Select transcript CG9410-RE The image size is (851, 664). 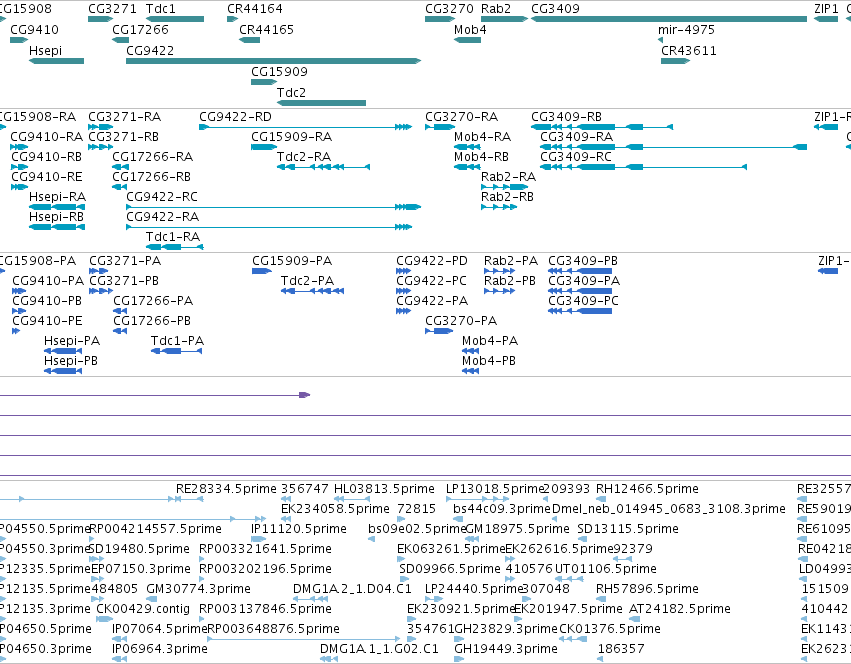pyautogui.click(x=47, y=178)
